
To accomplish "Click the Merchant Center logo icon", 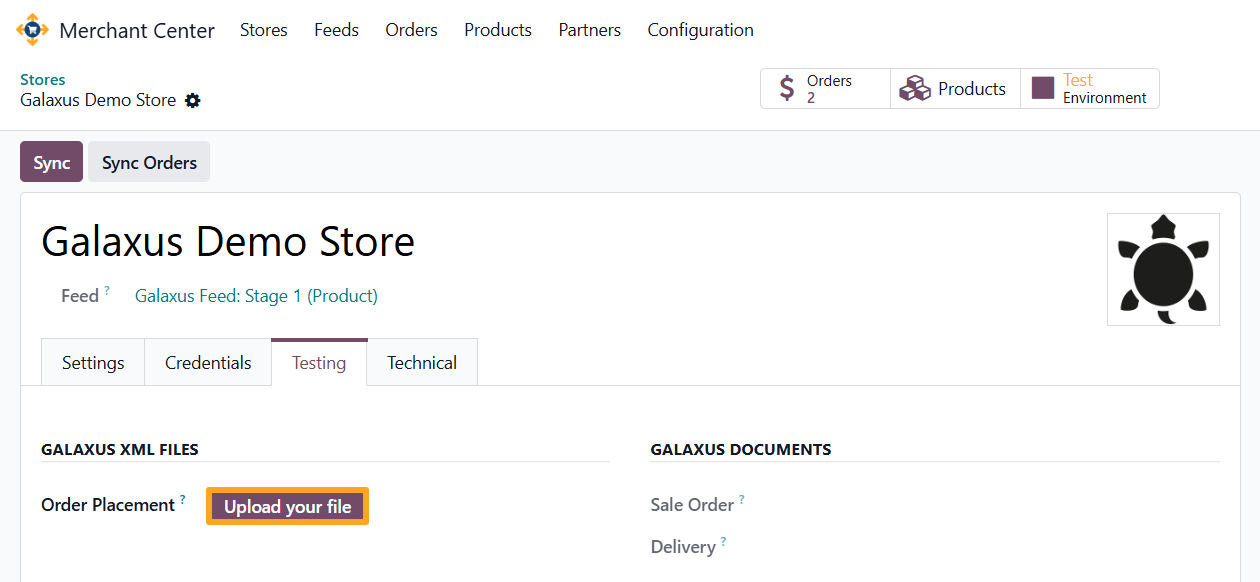I will (x=32, y=30).
